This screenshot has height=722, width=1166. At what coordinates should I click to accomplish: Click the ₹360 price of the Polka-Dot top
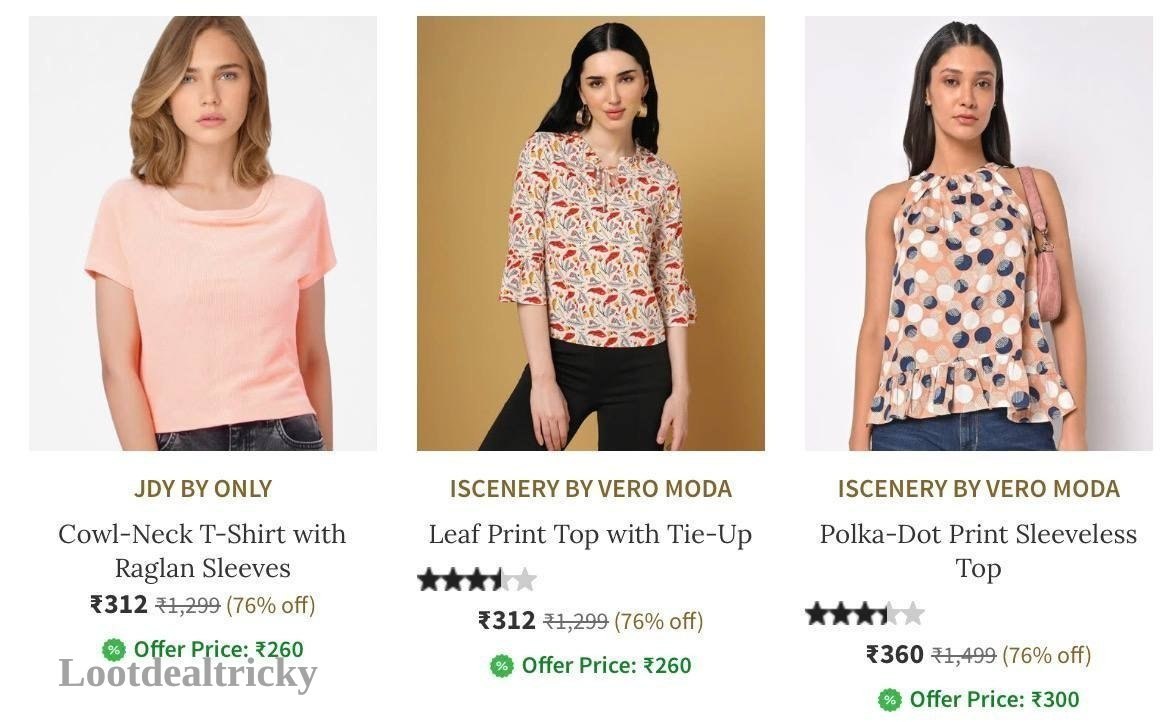[x=895, y=654]
